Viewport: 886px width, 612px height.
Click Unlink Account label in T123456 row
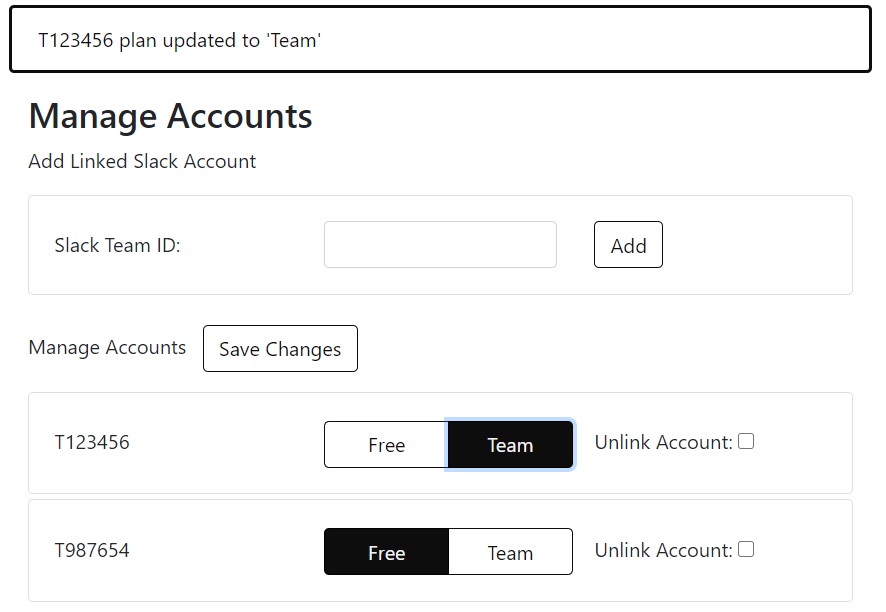coord(663,442)
